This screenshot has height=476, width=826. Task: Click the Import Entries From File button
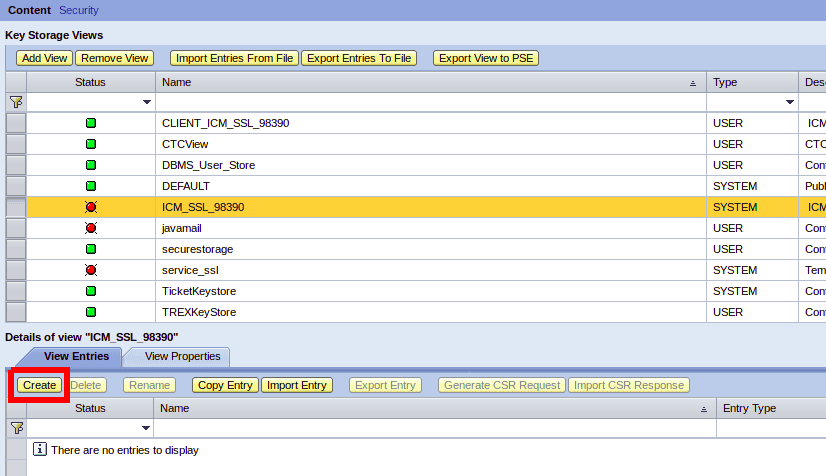pos(234,58)
